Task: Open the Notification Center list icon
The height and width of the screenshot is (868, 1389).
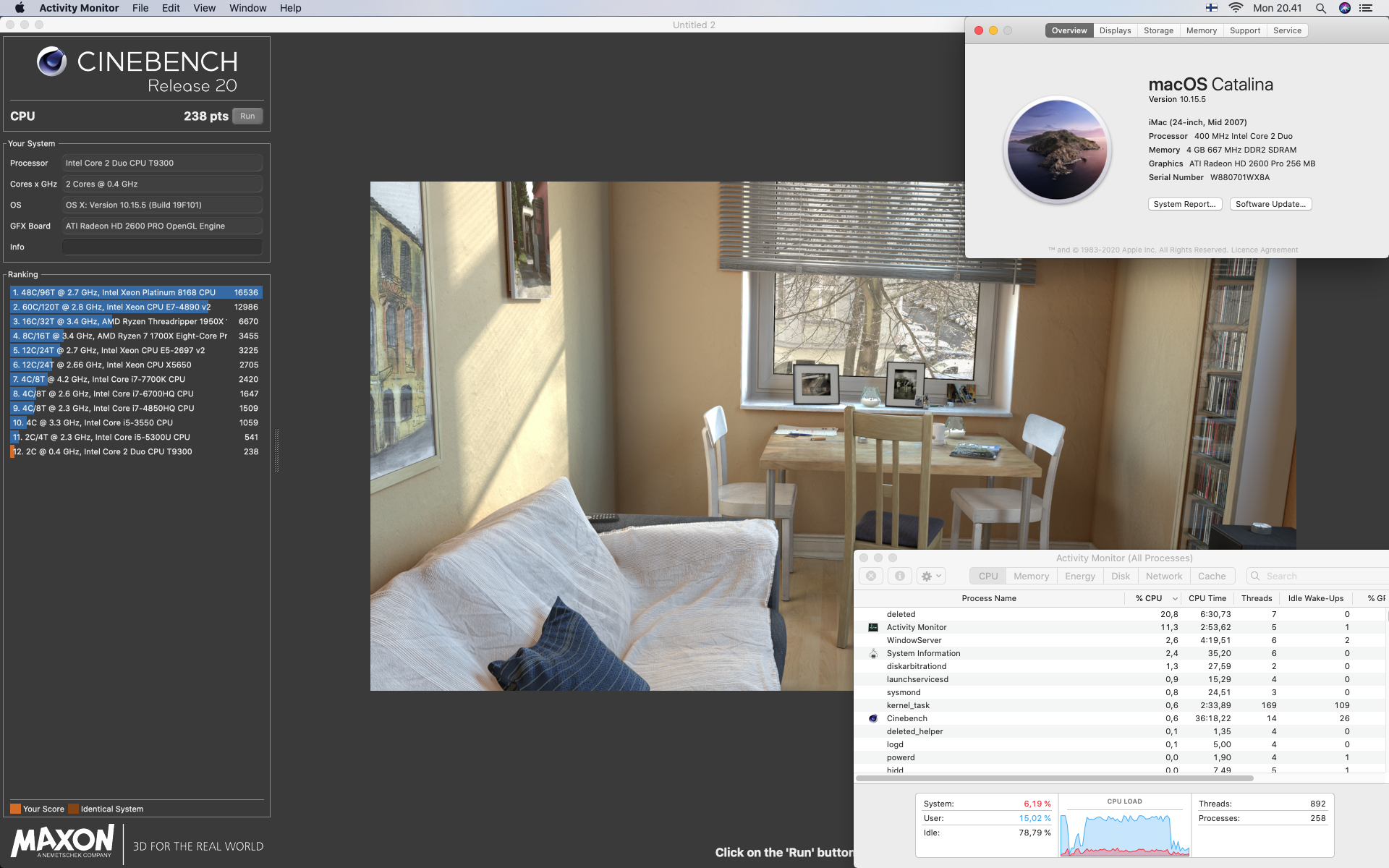Action: (1366, 8)
